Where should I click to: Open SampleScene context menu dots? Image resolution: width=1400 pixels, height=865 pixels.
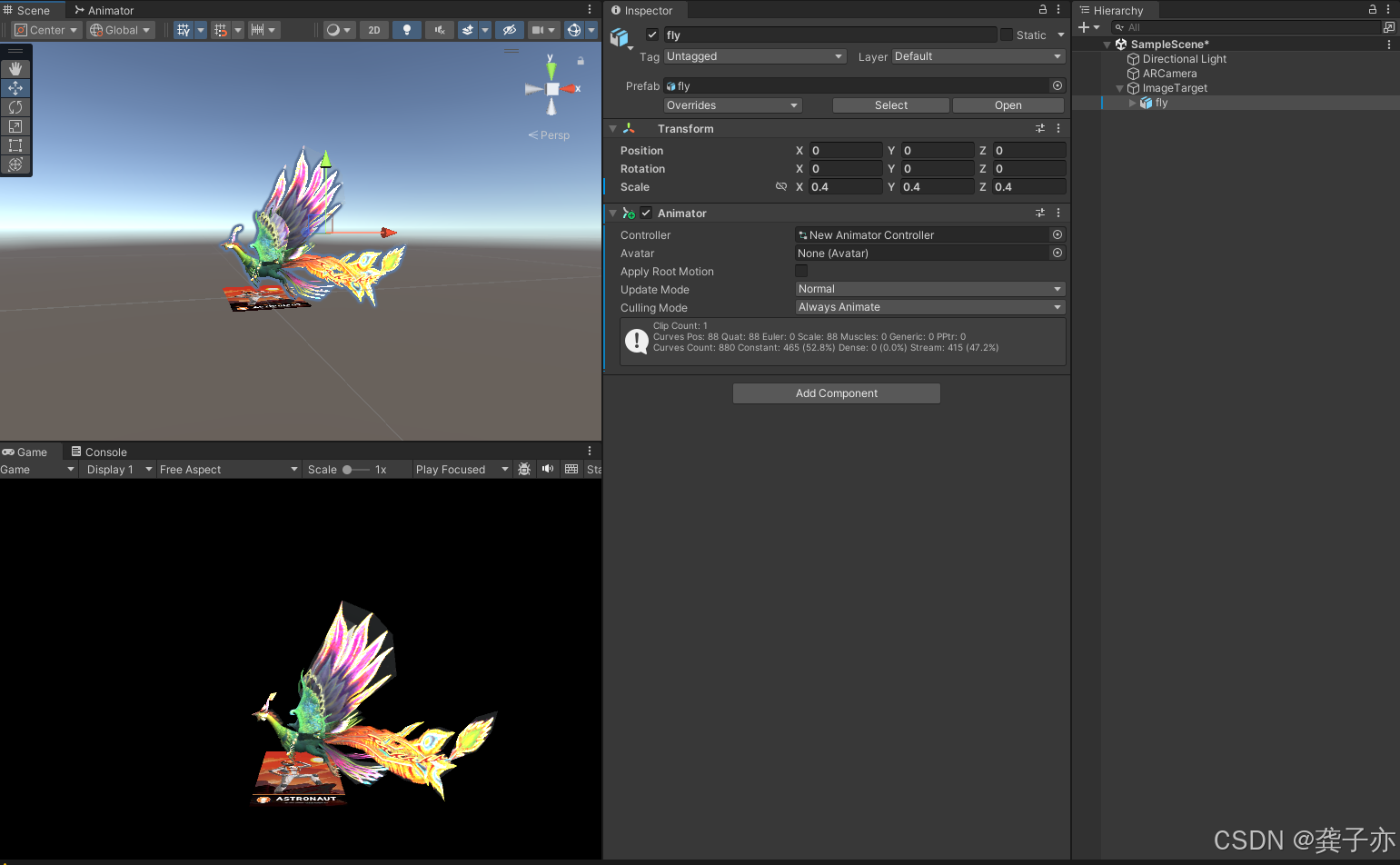point(1389,45)
